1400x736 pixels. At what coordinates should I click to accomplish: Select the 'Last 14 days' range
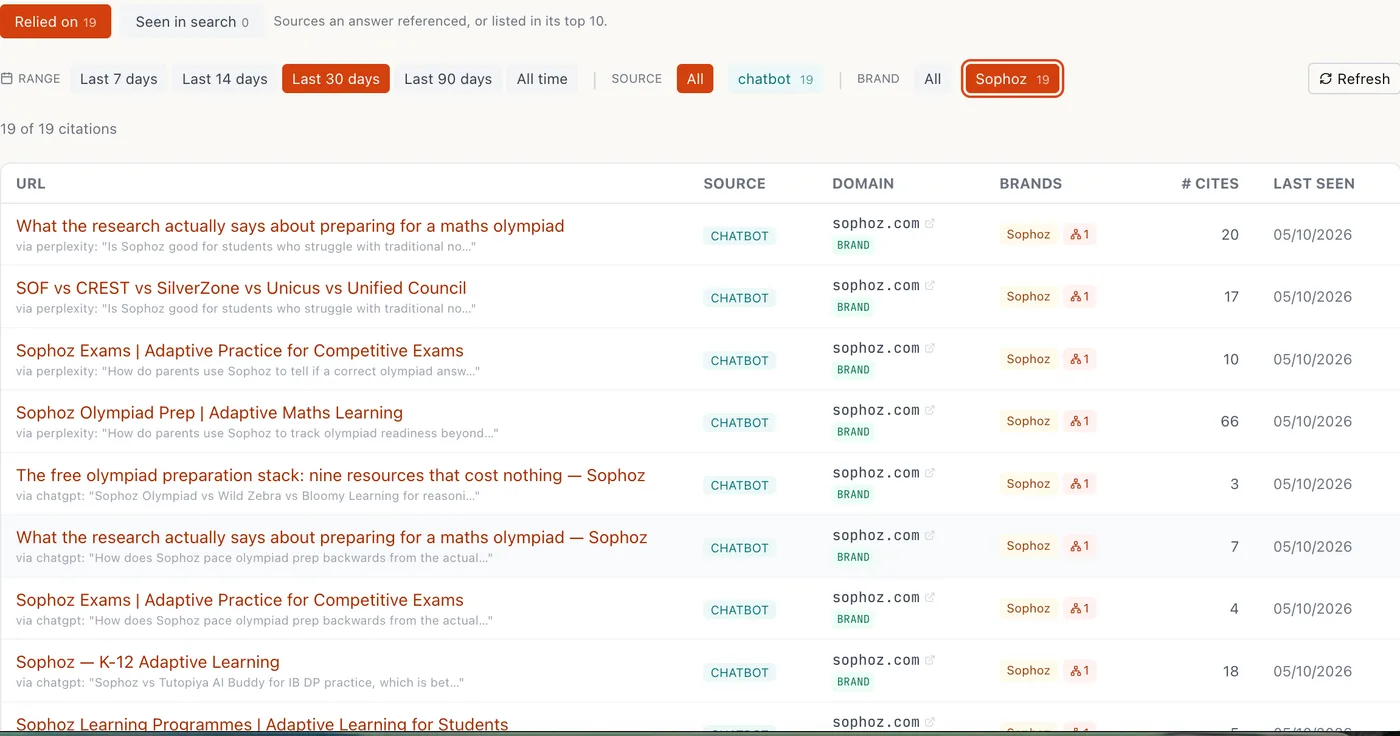click(x=225, y=79)
